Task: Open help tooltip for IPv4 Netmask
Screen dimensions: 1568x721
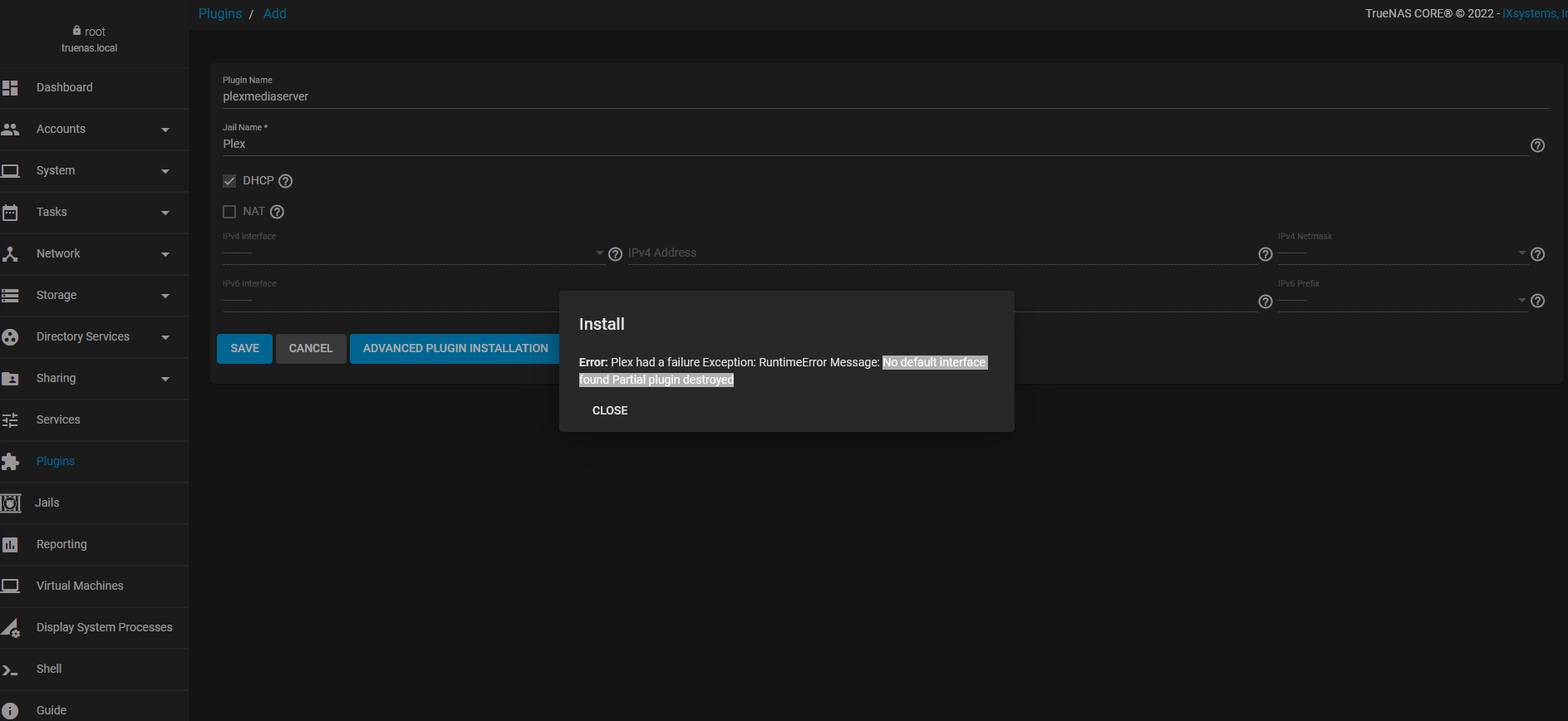Action: pos(1537,254)
